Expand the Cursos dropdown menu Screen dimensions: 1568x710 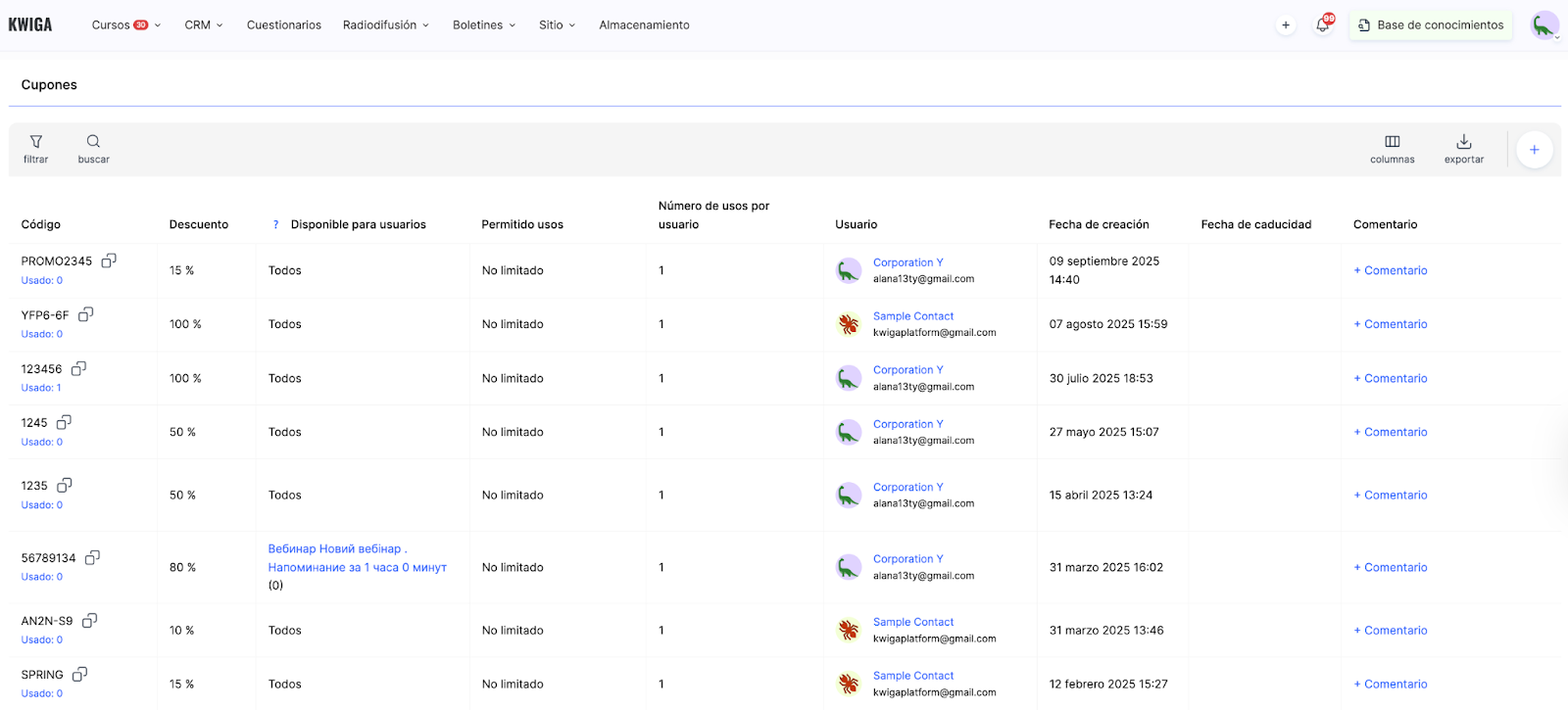pos(125,25)
